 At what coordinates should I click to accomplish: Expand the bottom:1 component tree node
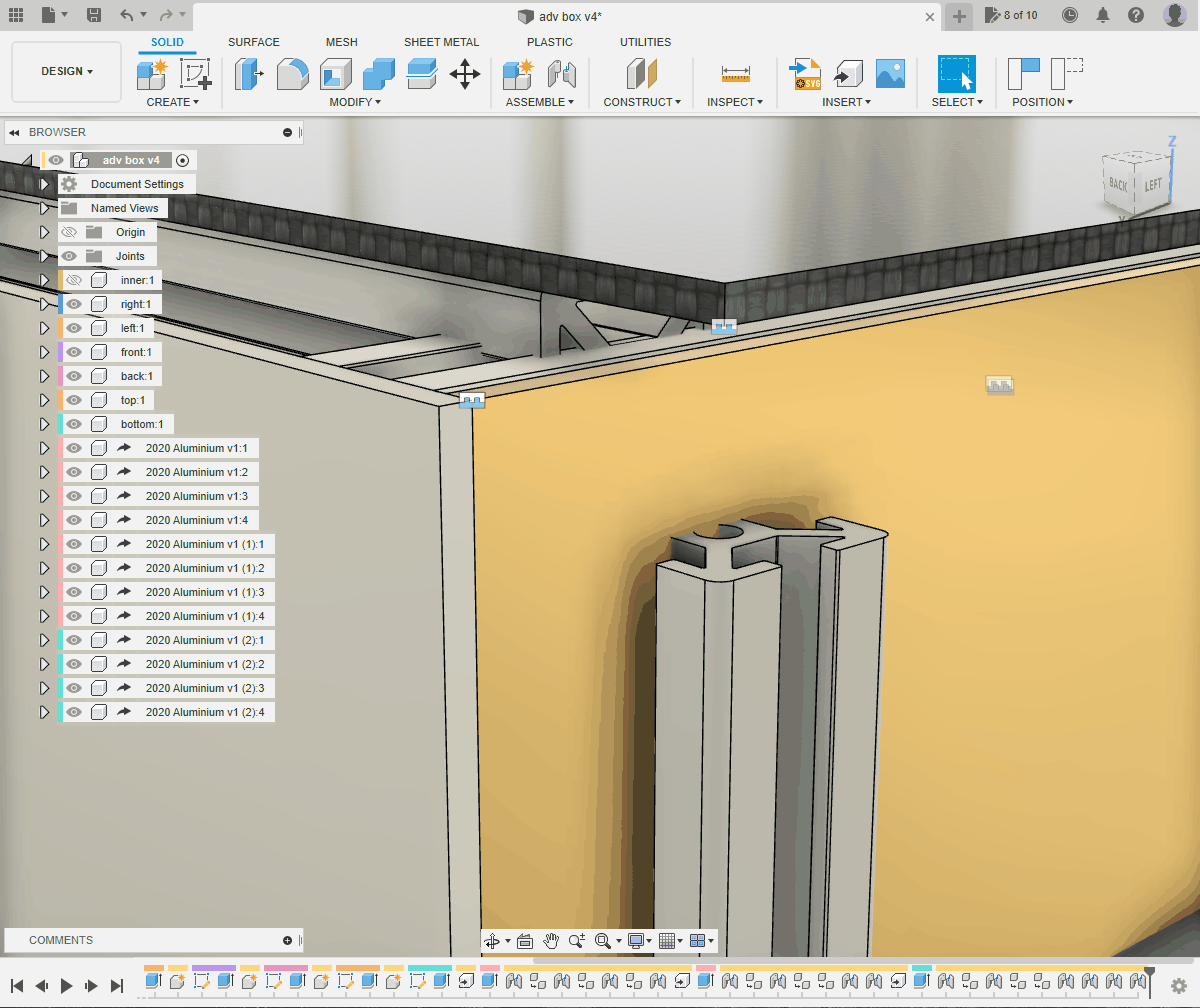click(44, 424)
